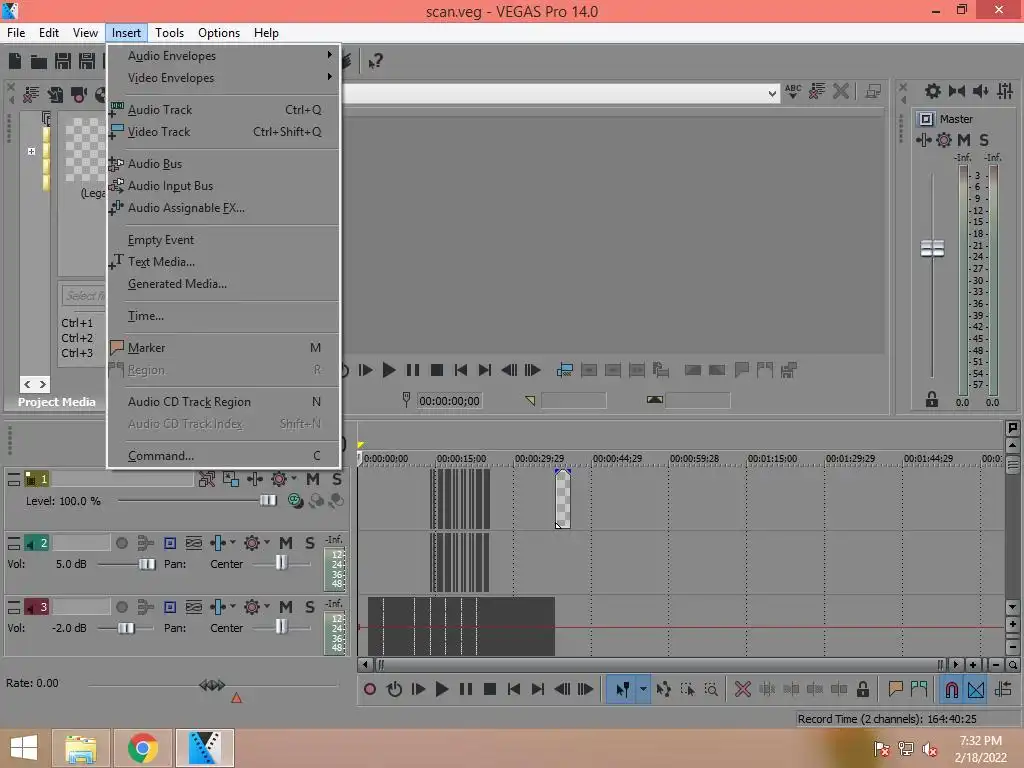Viewport: 1024px width, 768px height.
Task: Click track 1 automation settings gear
Action: click(x=279, y=479)
